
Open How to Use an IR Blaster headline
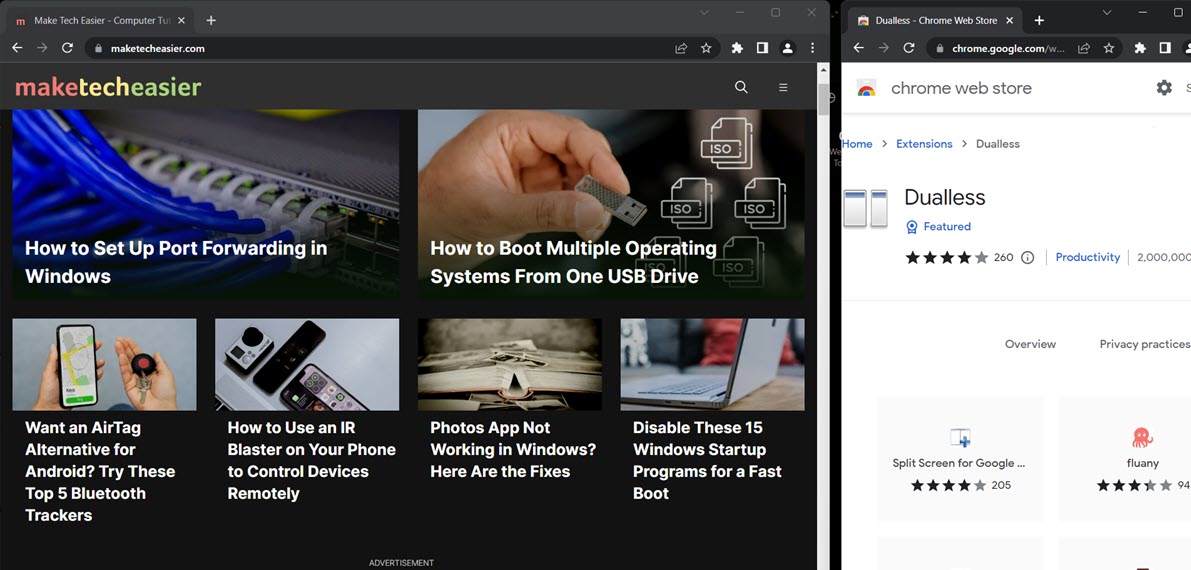[311, 461]
